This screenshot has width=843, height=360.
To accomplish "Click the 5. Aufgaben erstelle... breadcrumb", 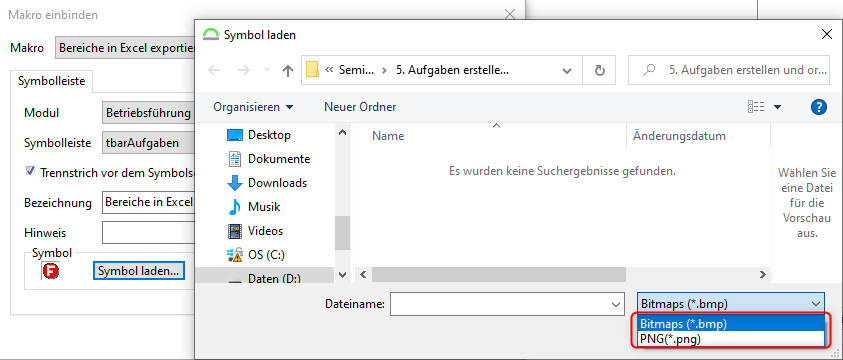I will tap(453, 70).
